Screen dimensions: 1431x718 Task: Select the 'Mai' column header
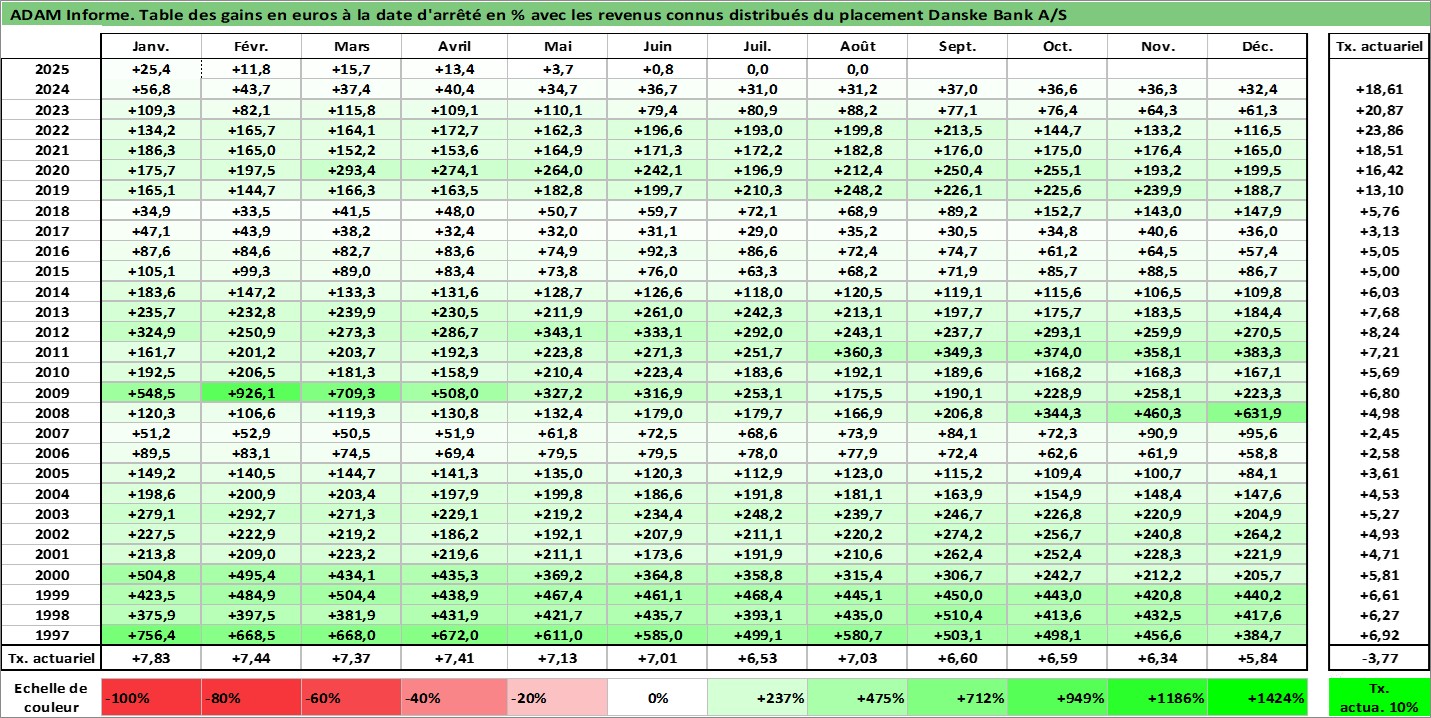(557, 47)
